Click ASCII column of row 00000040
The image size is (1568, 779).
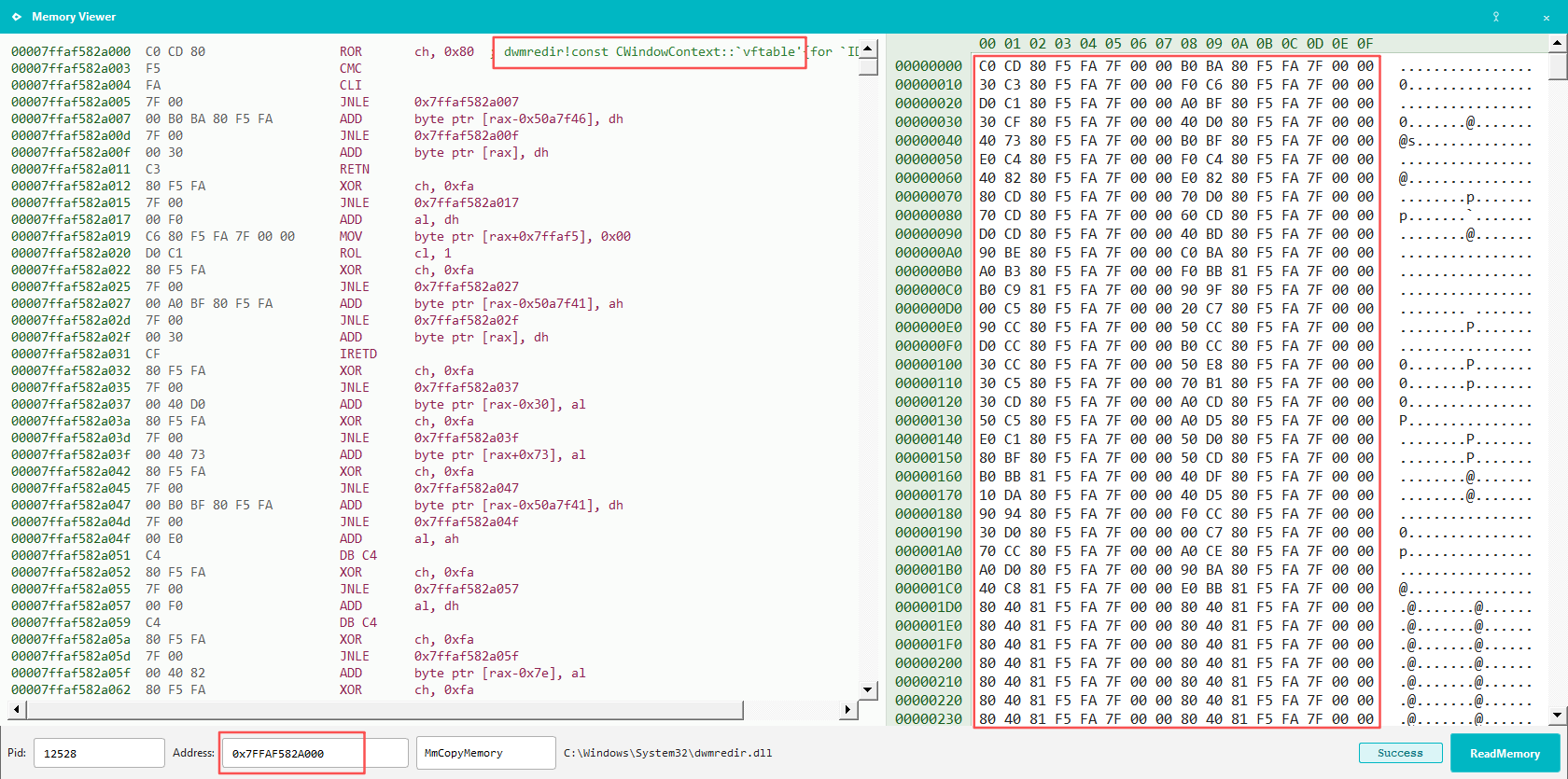click(x=1465, y=141)
